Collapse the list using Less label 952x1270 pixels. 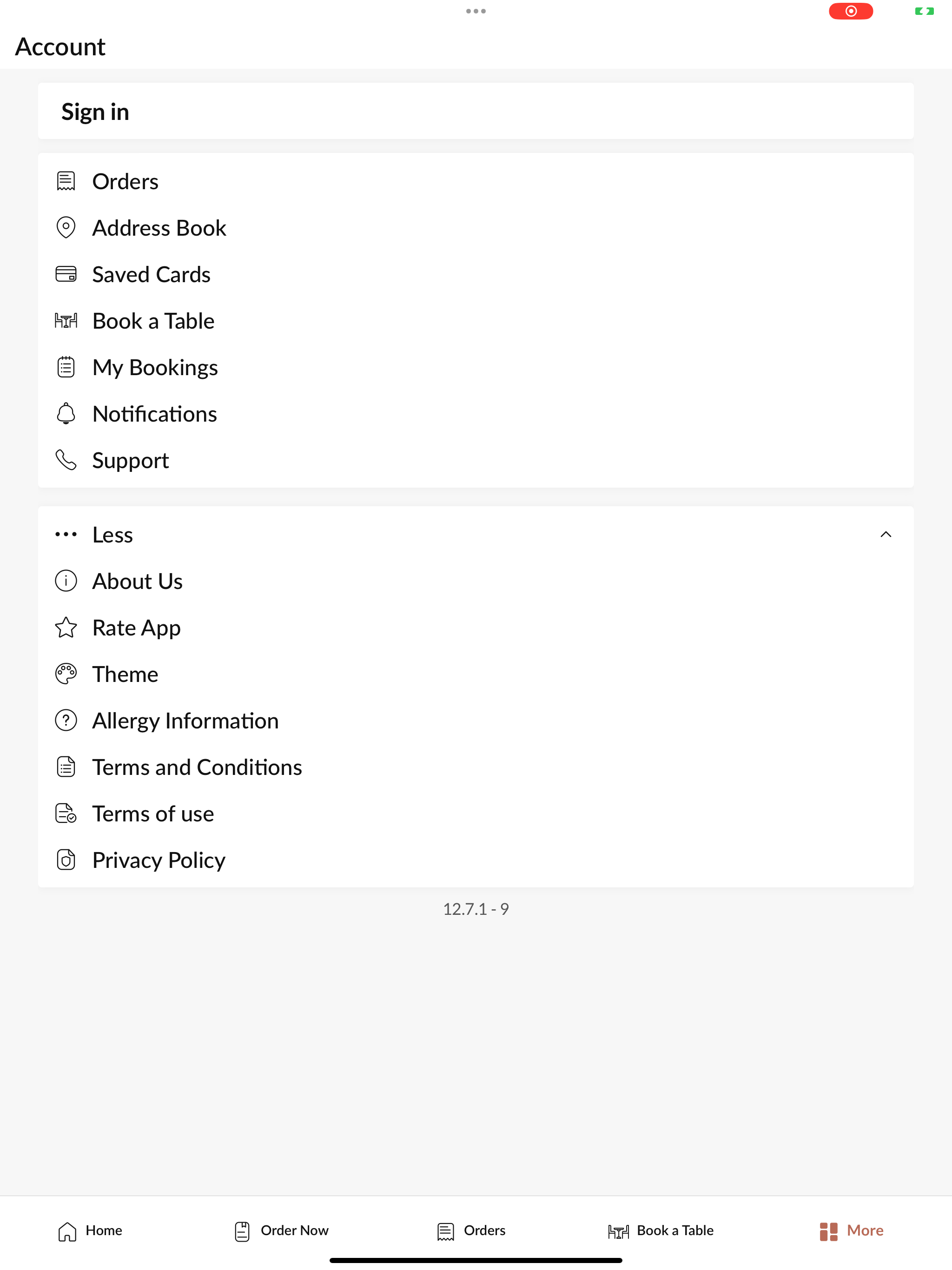click(x=112, y=535)
